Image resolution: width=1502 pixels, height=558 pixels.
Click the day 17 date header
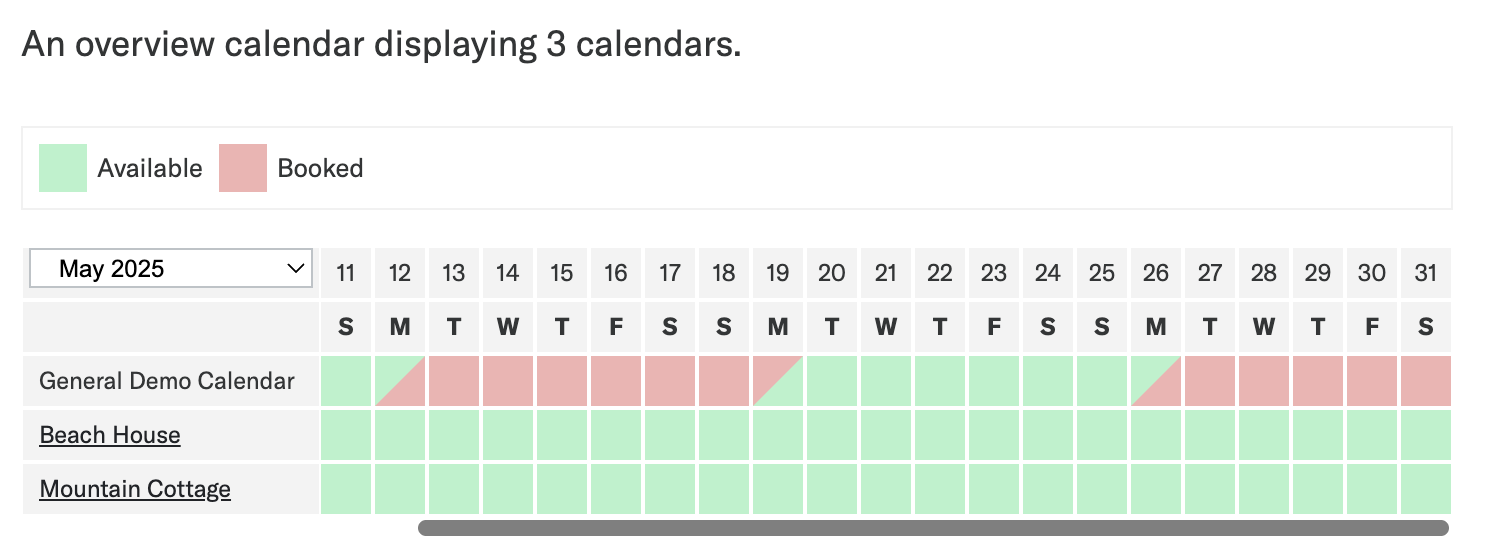click(670, 273)
